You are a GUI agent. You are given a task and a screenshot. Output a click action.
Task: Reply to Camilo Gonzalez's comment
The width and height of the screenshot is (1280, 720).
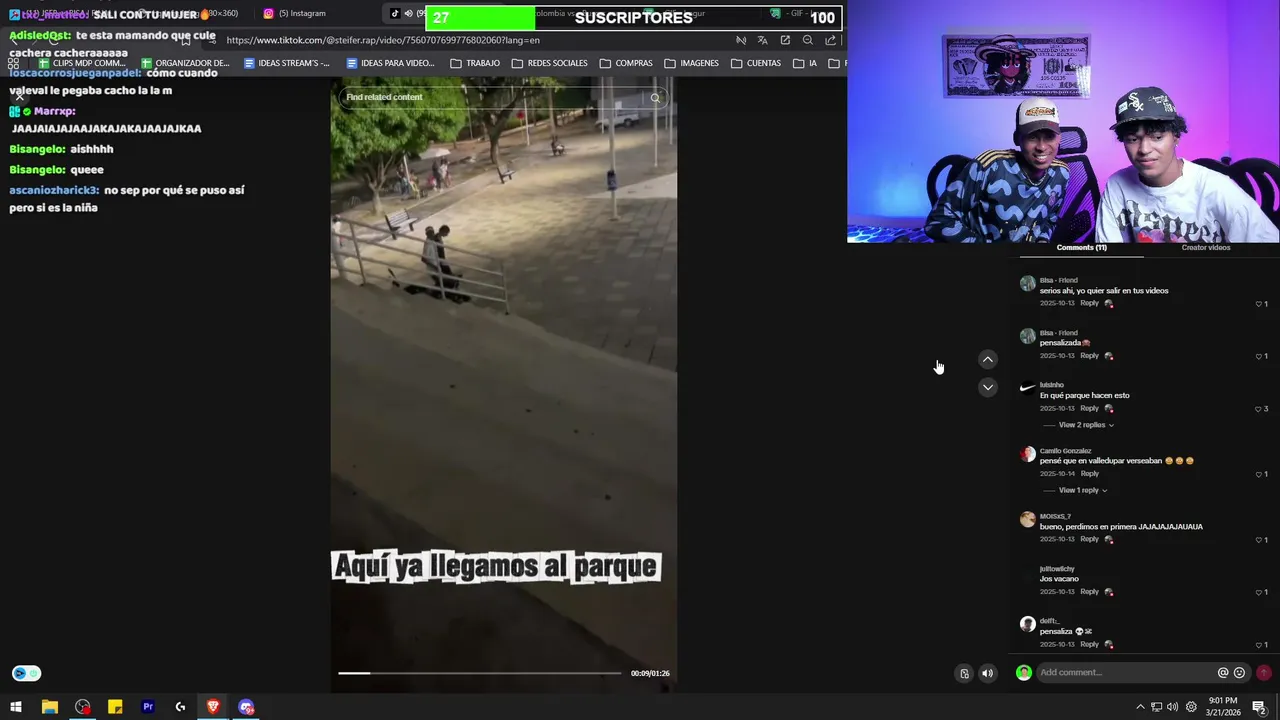point(1089,474)
